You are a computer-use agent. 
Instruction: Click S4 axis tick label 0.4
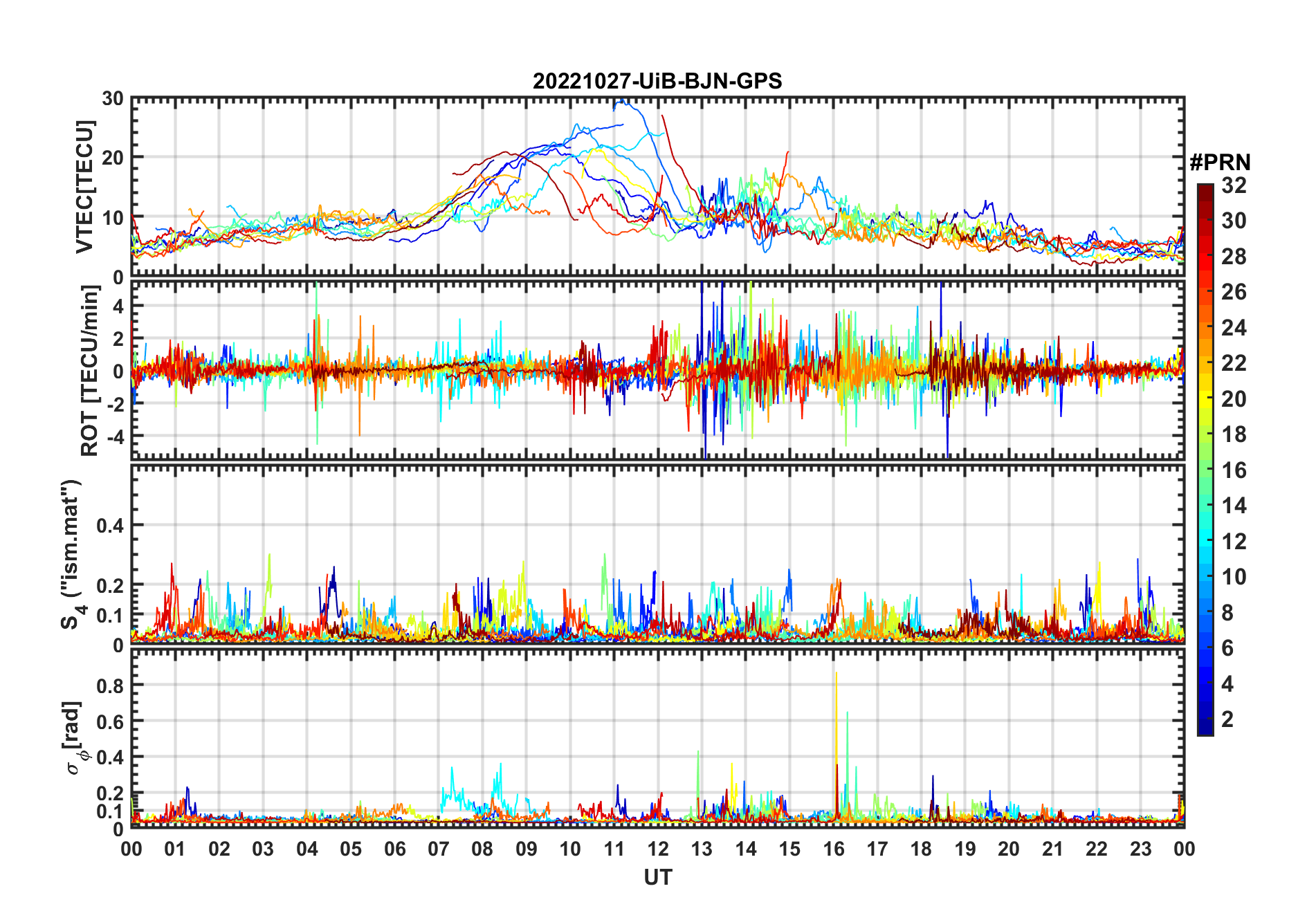point(110,526)
